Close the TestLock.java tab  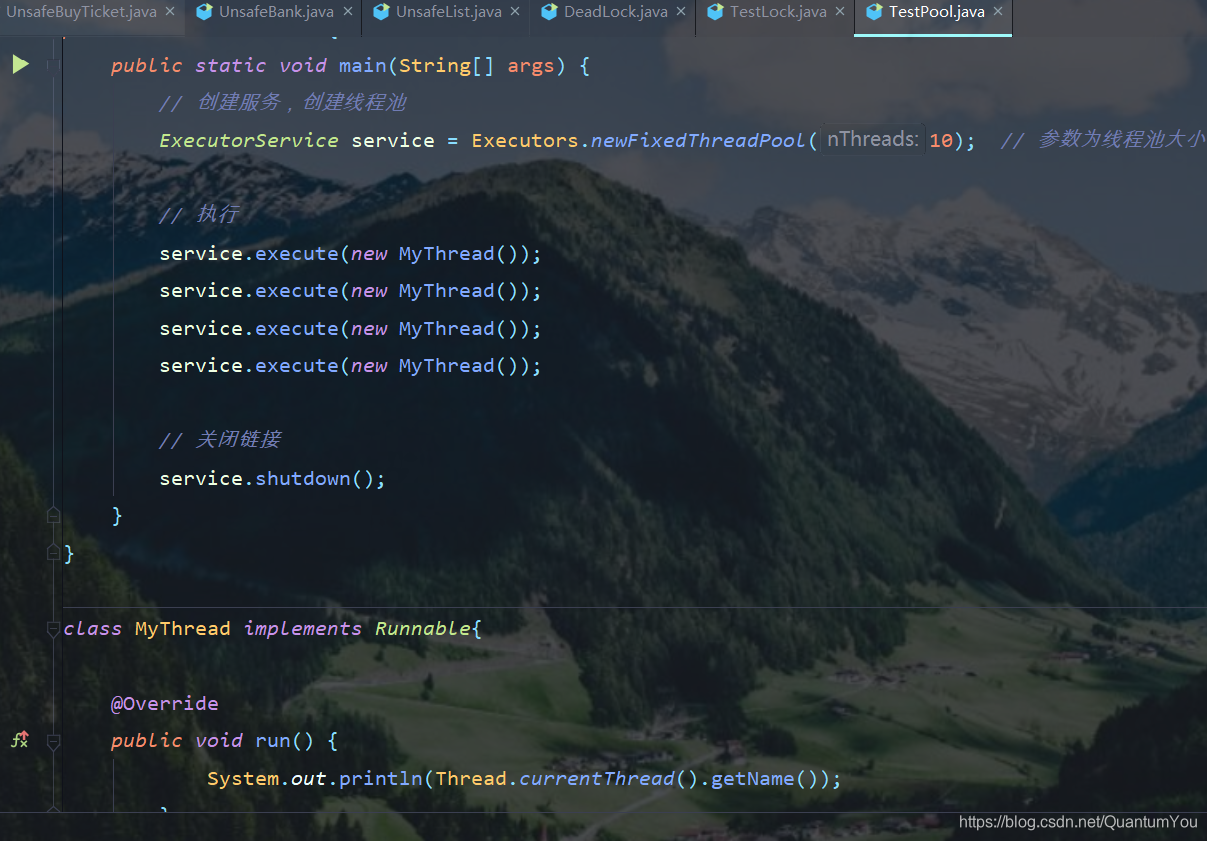pos(840,12)
